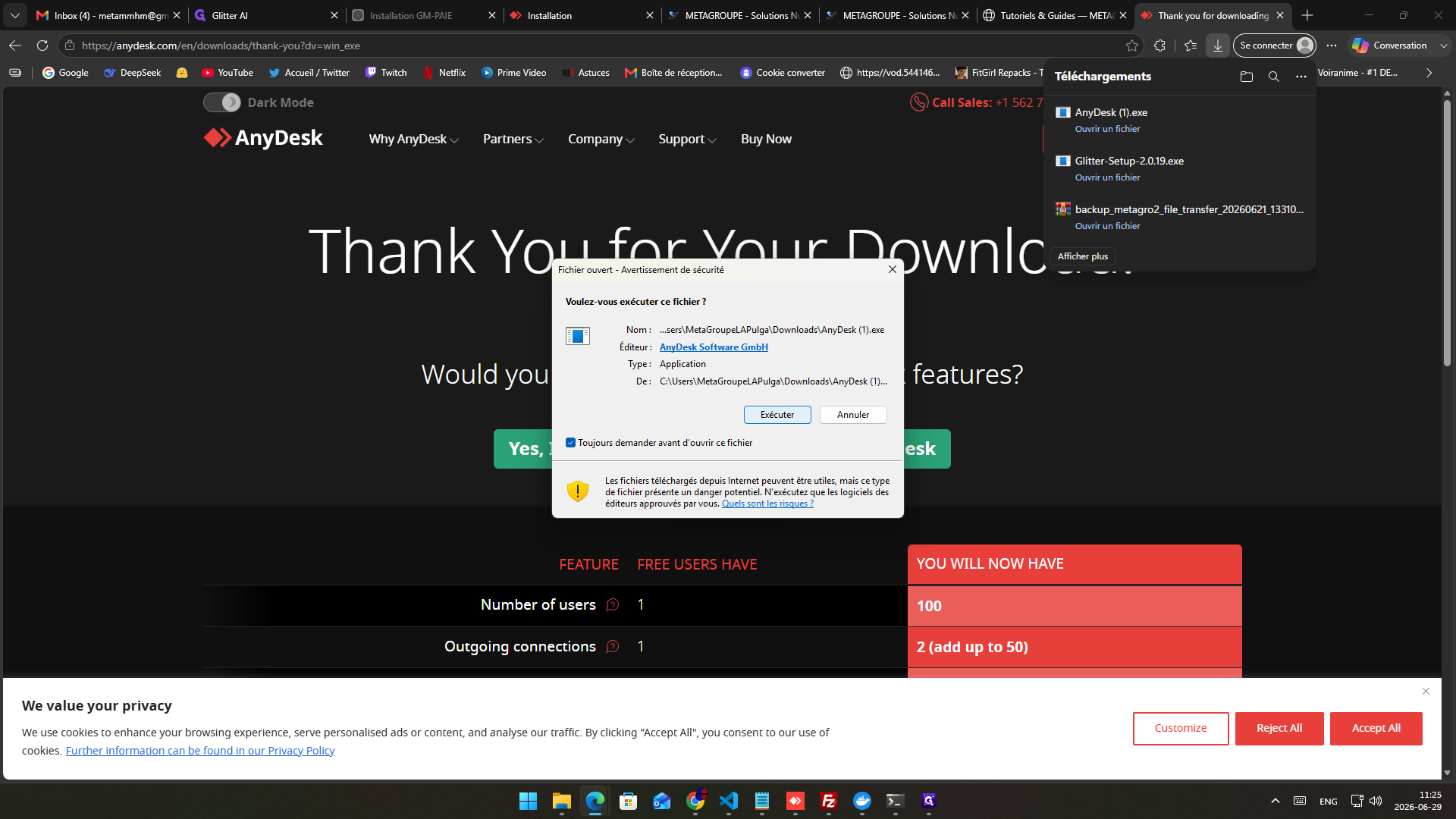This screenshot has height=819, width=1456.
Task: Open Quels sont les risques link
Action: [767, 504]
